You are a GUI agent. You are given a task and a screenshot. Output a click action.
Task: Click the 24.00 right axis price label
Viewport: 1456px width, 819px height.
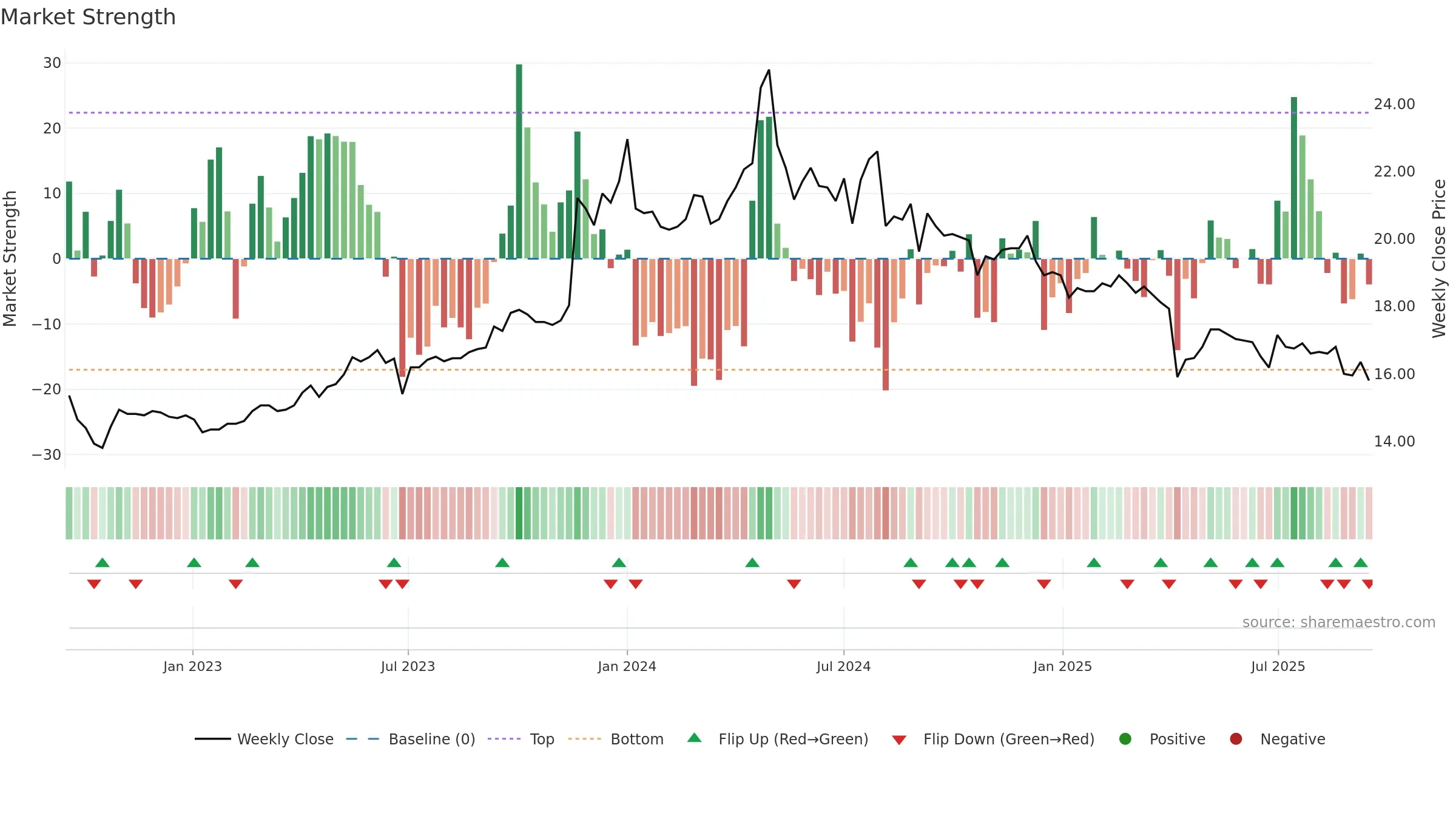click(x=1394, y=104)
